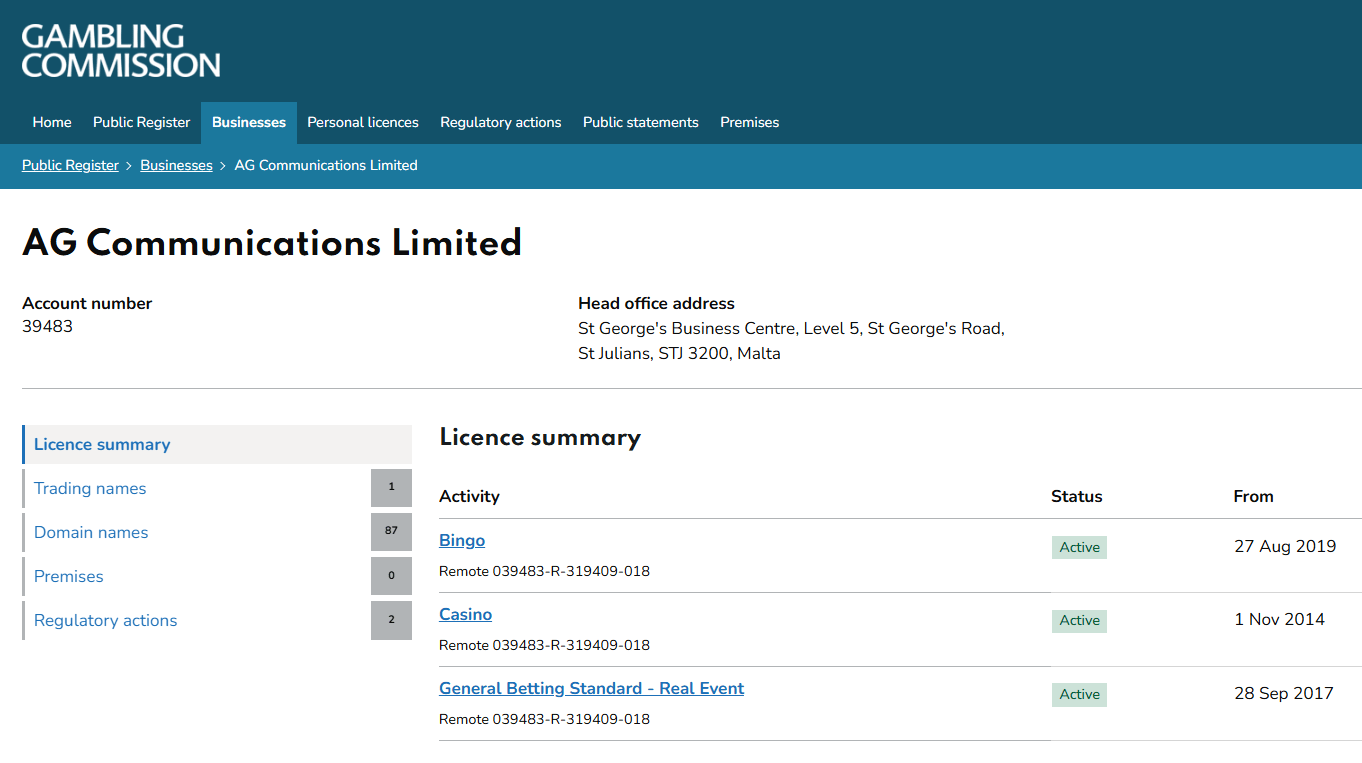Click the Active status for Casino
1362x763 pixels.
pyautogui.click(x=1079, y=620)
